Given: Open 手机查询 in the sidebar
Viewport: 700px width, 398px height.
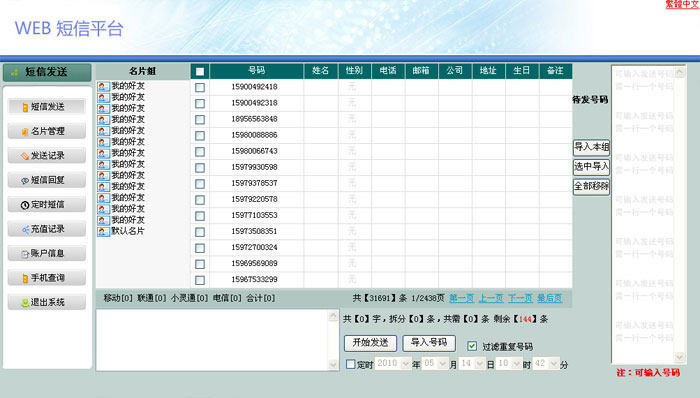Looking at the screenshot, I should (x=46, y=278).
